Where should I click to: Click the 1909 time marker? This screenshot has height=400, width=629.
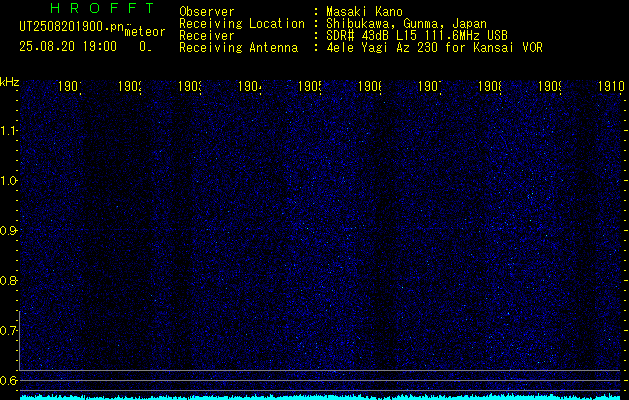[550, 86]
